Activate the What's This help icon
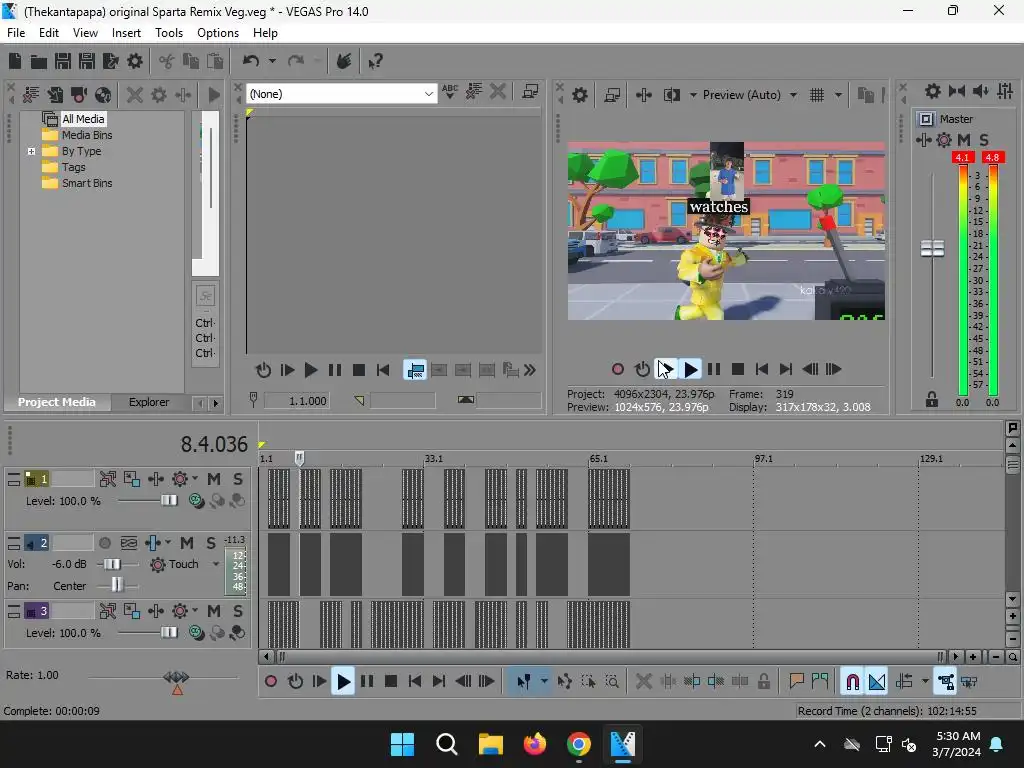 pos(376,61)
